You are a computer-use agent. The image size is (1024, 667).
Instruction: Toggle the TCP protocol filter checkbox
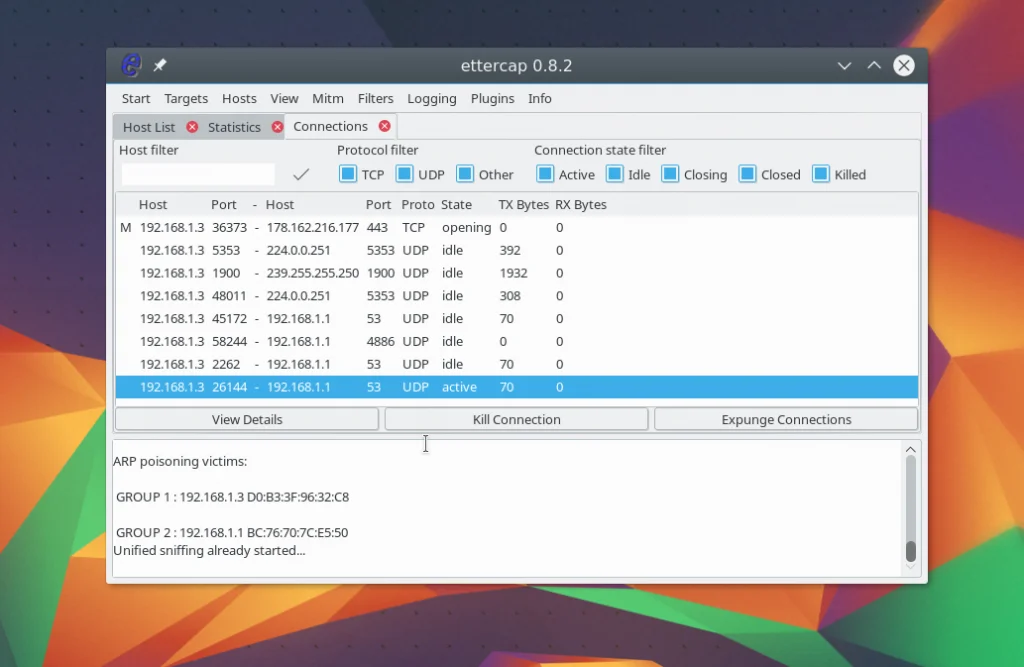(x=348, y=174)
